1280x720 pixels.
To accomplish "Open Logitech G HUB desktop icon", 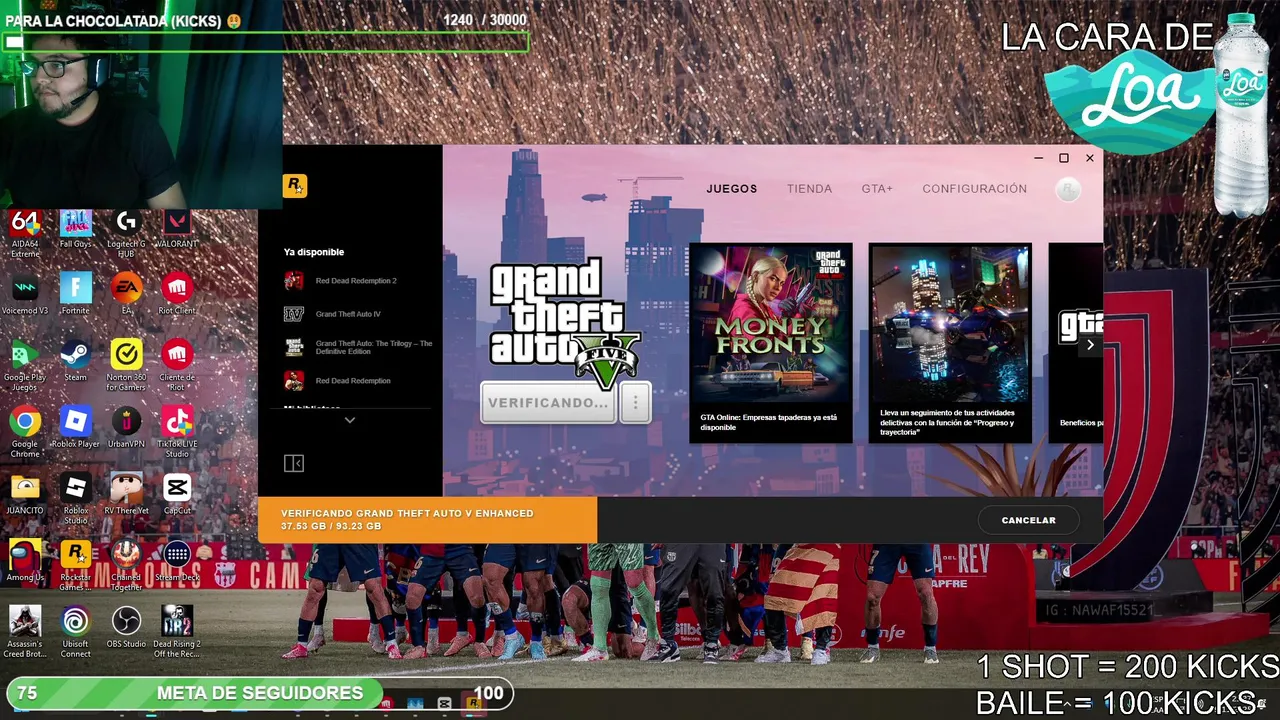I will coord(126,234).
